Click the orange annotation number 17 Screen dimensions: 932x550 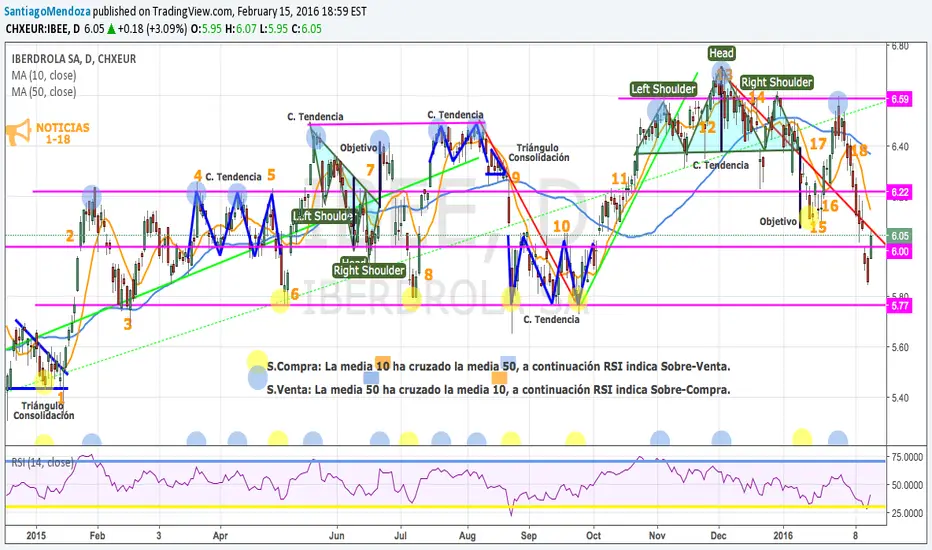coord(818,143)
